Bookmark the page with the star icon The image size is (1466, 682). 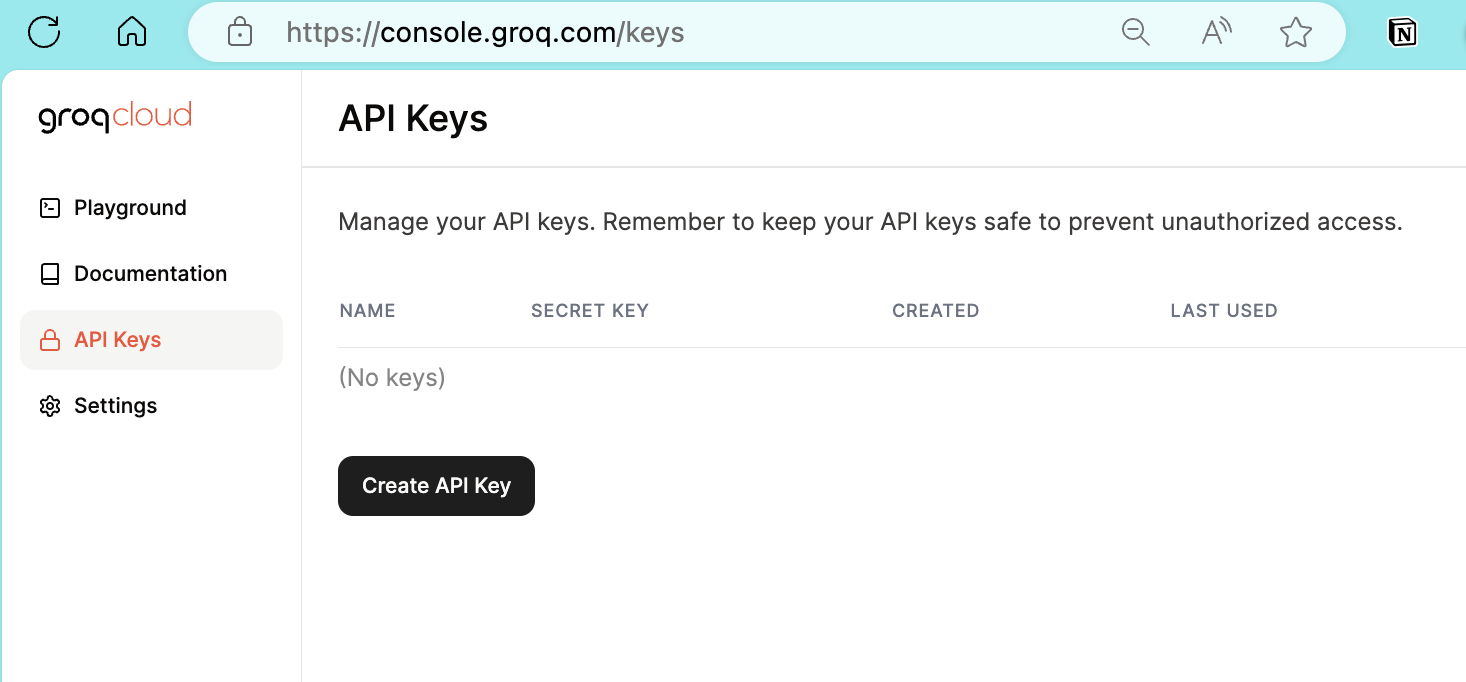tap(1296, 32)
